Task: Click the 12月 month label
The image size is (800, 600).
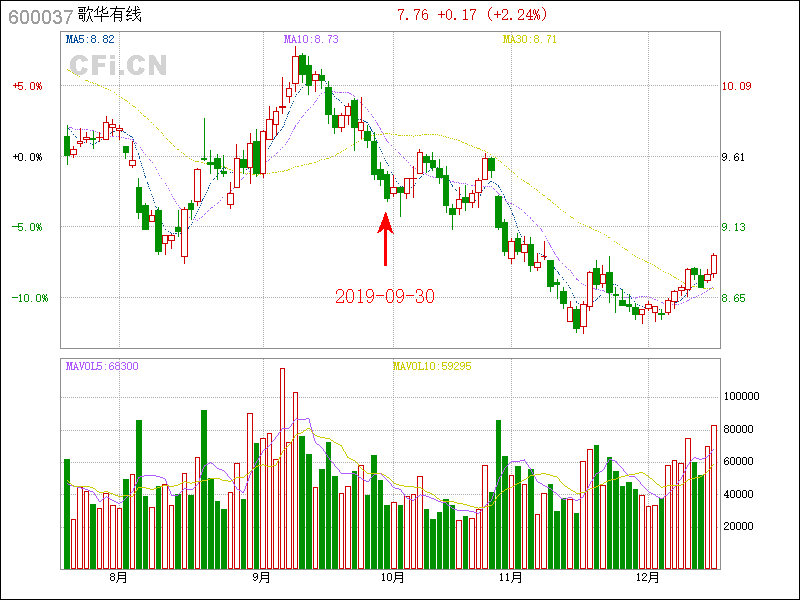Action: pos(648,578)
